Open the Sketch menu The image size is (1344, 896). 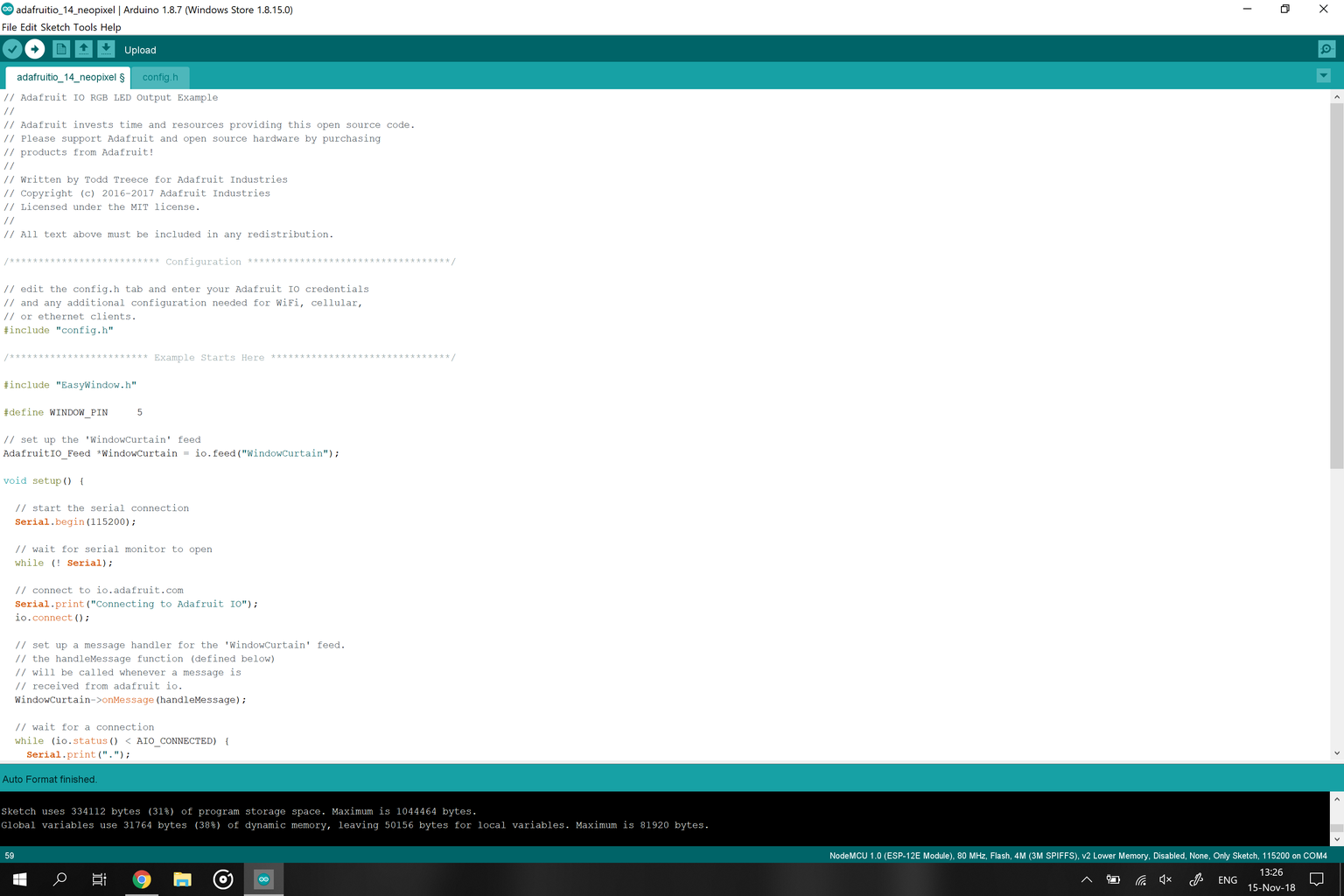[x=55, y=27]
